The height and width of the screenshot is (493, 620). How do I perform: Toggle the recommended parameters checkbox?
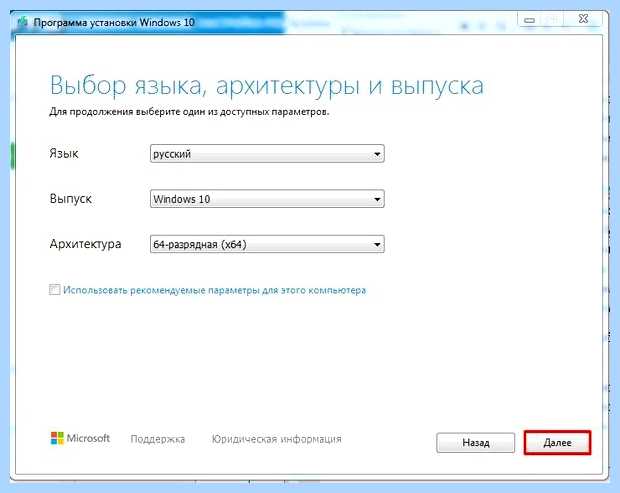point(55,289)
